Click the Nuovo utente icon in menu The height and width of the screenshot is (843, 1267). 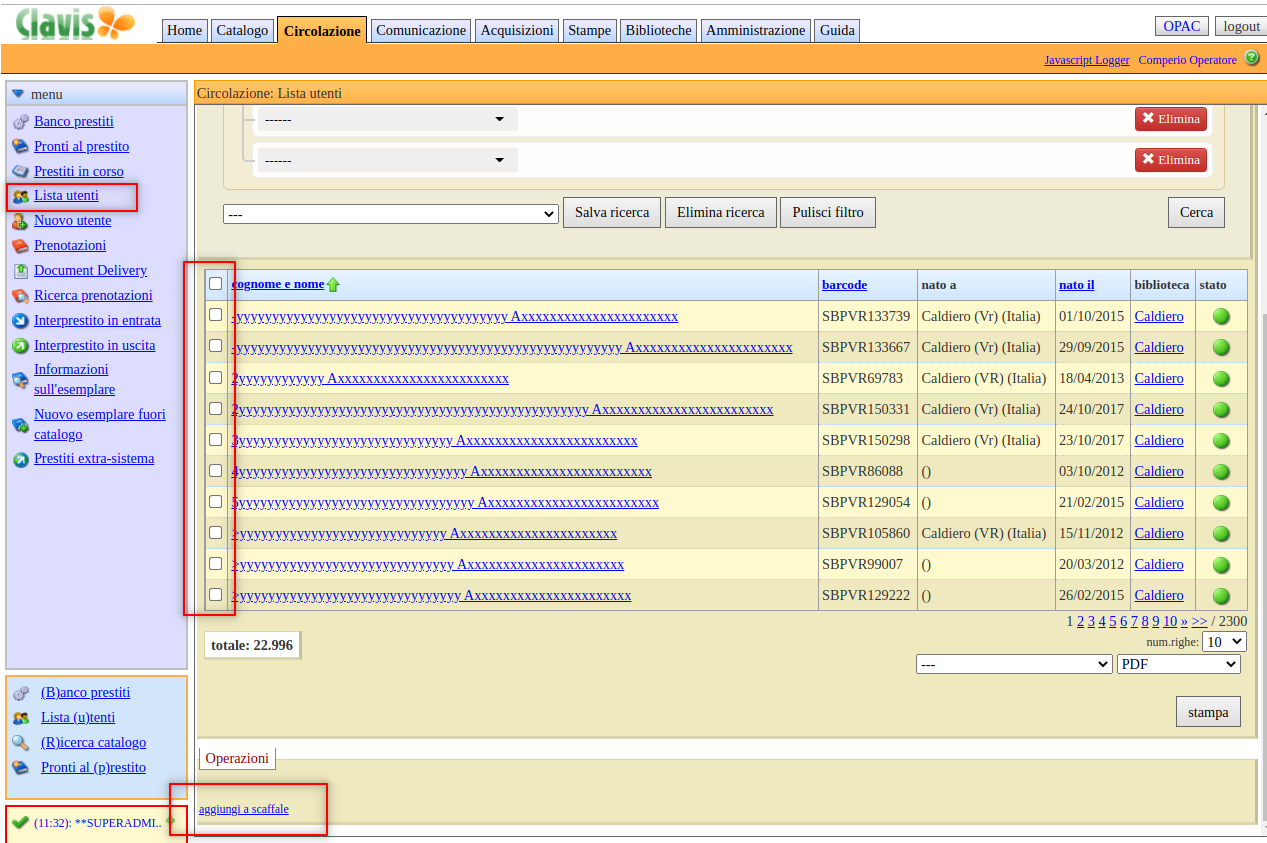point(20,221)
